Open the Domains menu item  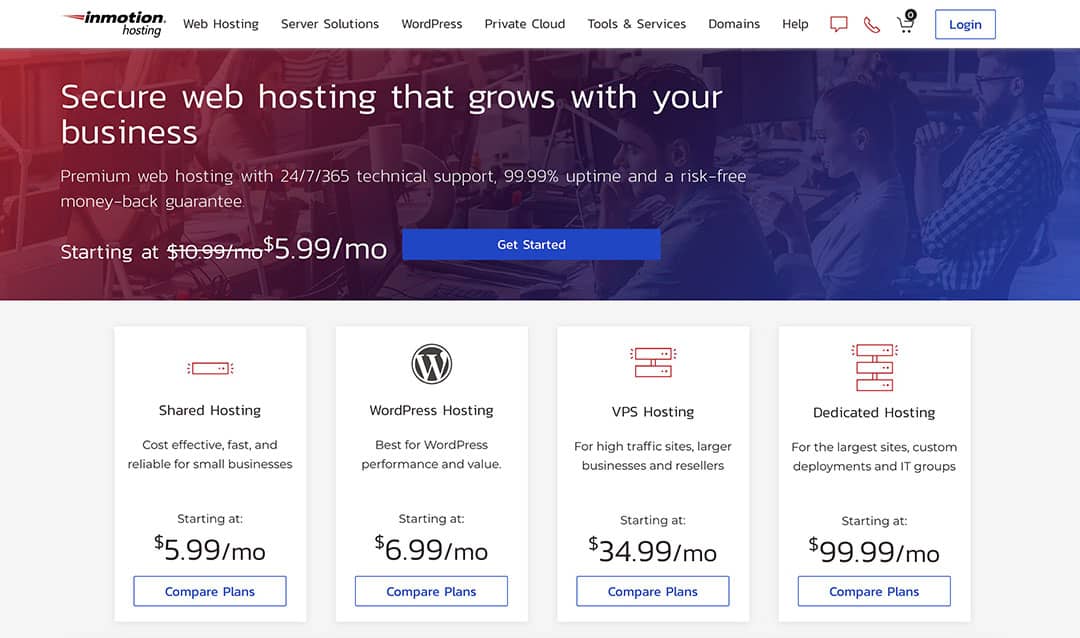click(x=734, y=24)
